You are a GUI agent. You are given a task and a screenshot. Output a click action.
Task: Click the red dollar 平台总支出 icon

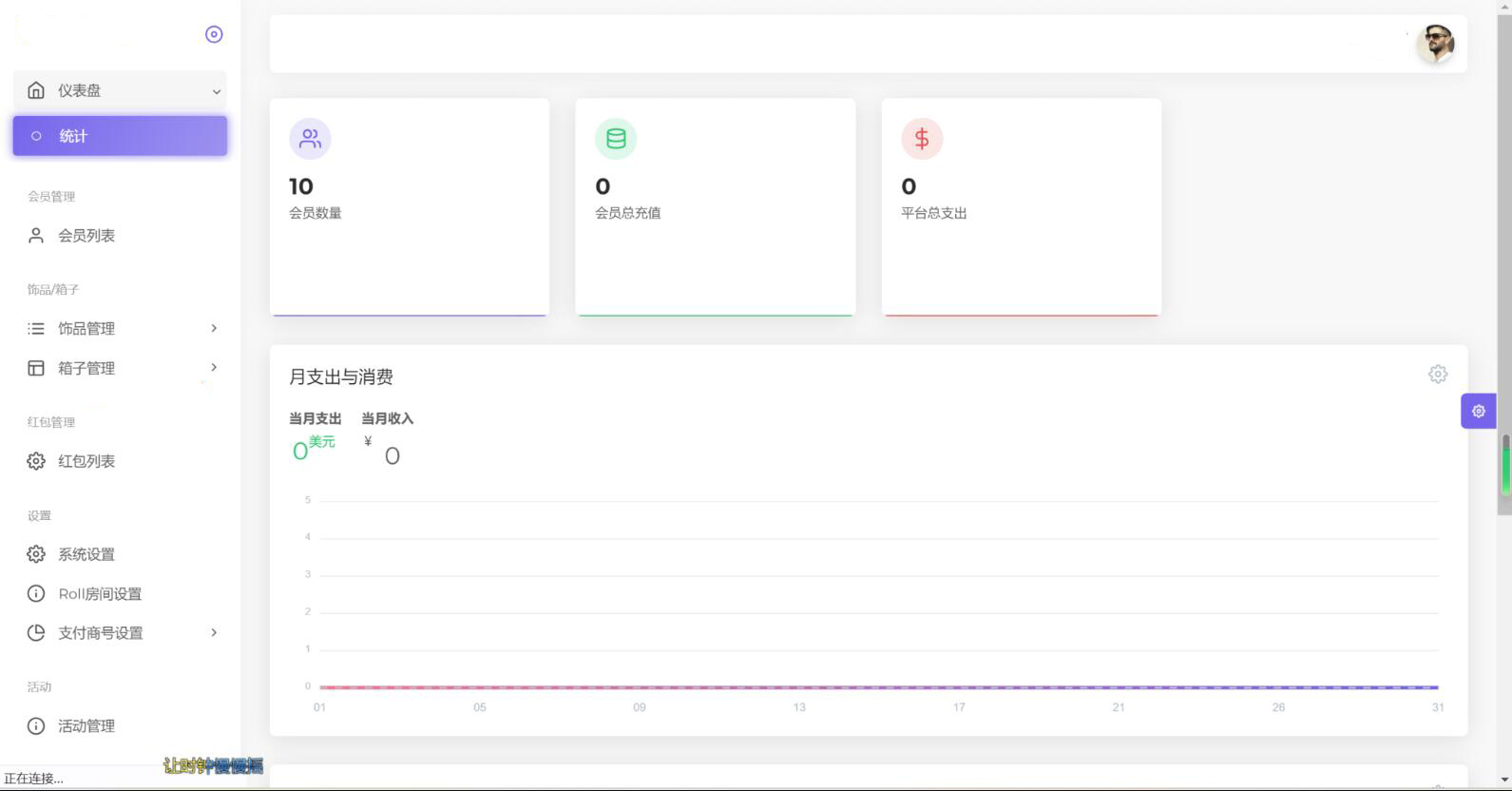tap(922, 139)
